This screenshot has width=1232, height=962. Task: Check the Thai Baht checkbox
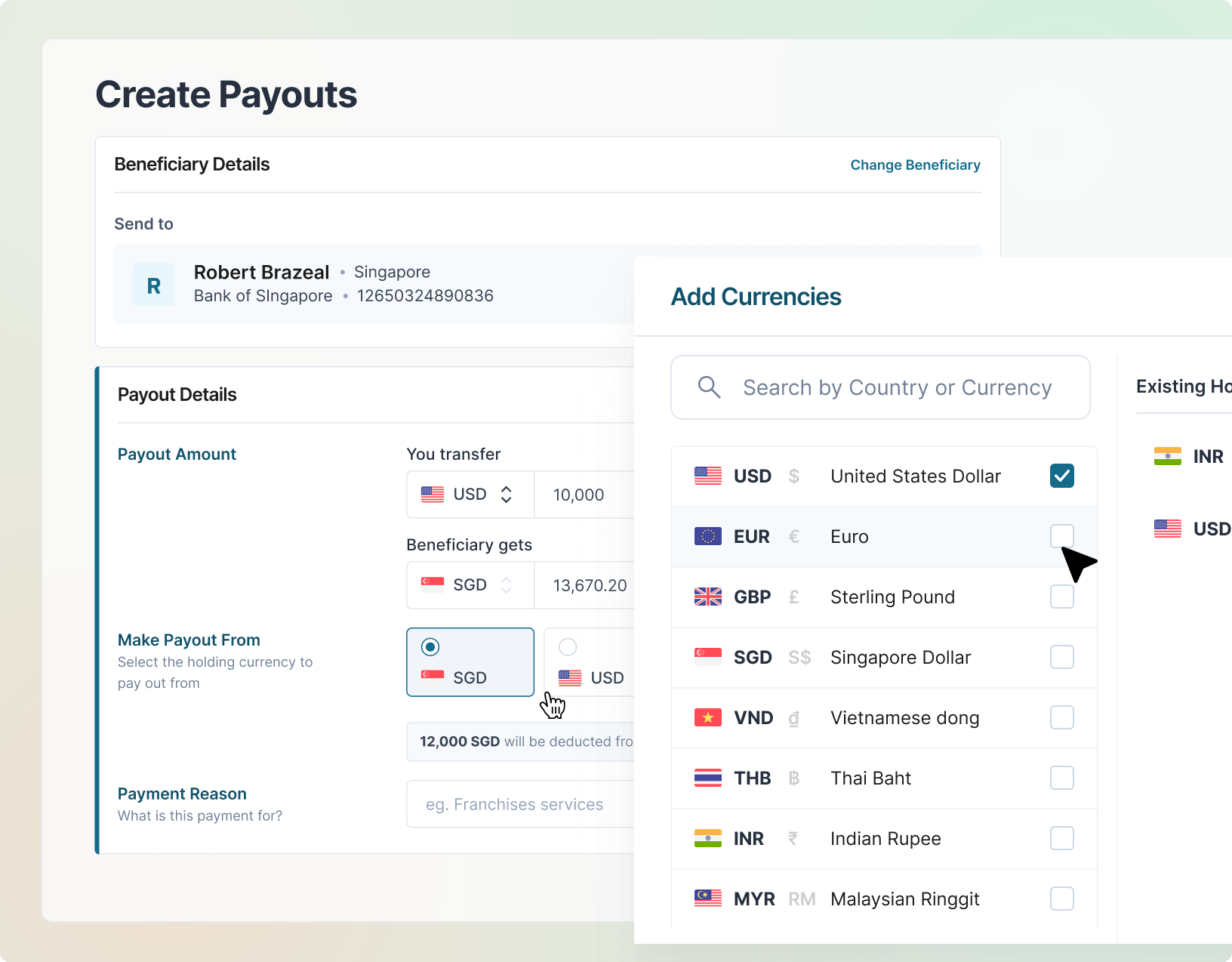pos(1062,778)
